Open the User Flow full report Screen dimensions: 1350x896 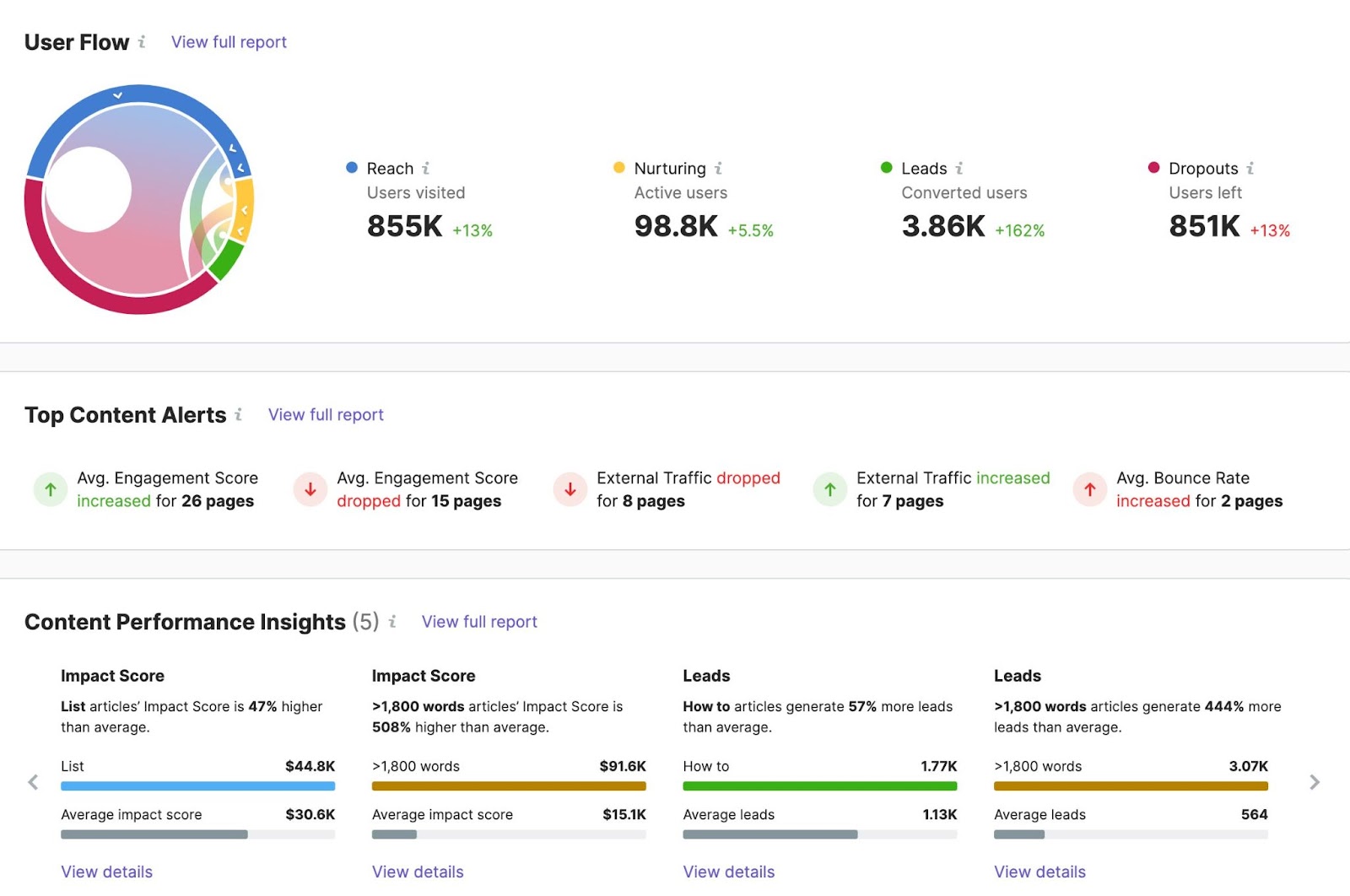(x=228, y=41)
